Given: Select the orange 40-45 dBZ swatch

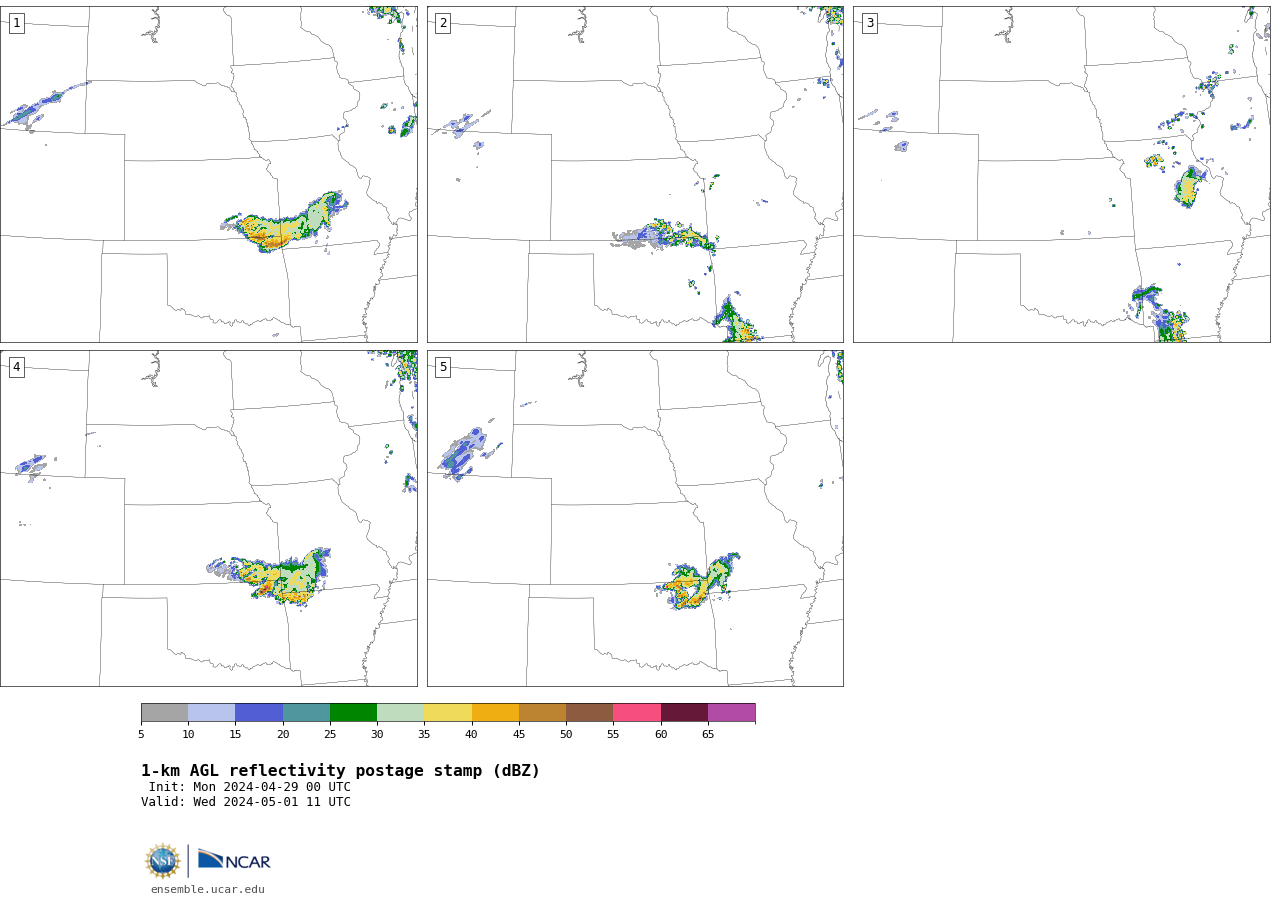Looking at the screenshot, I should [495, 712].
